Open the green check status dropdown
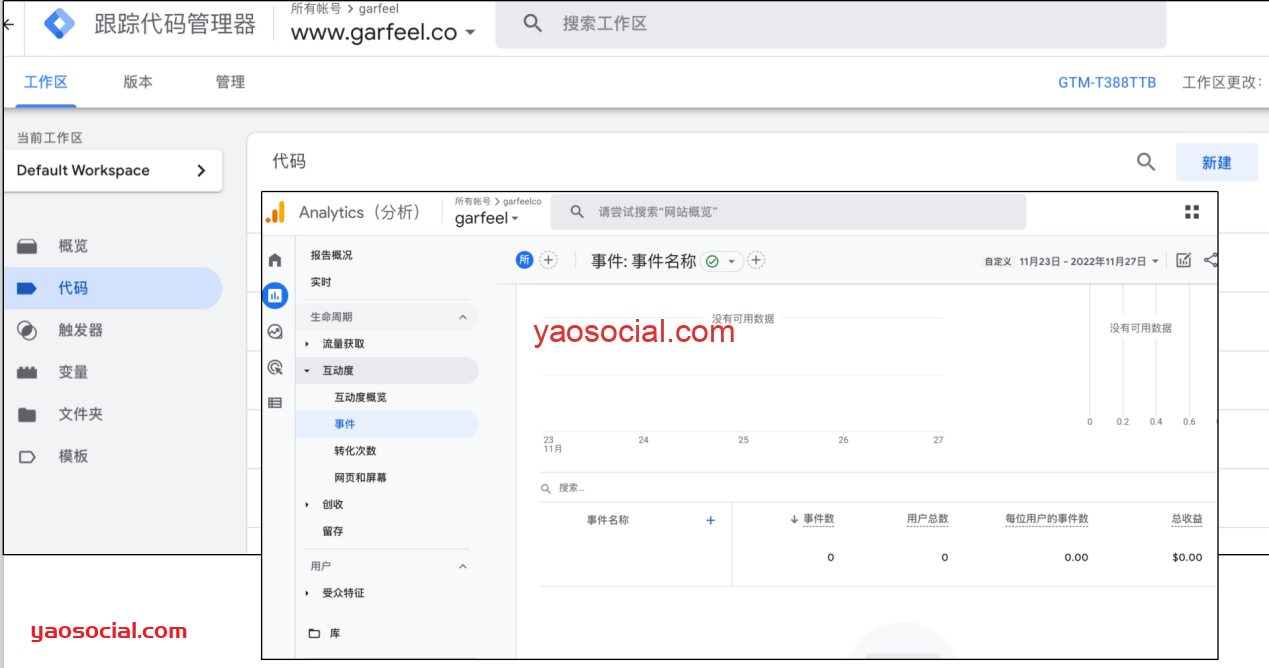1269x668 pixels. [720, 261]
